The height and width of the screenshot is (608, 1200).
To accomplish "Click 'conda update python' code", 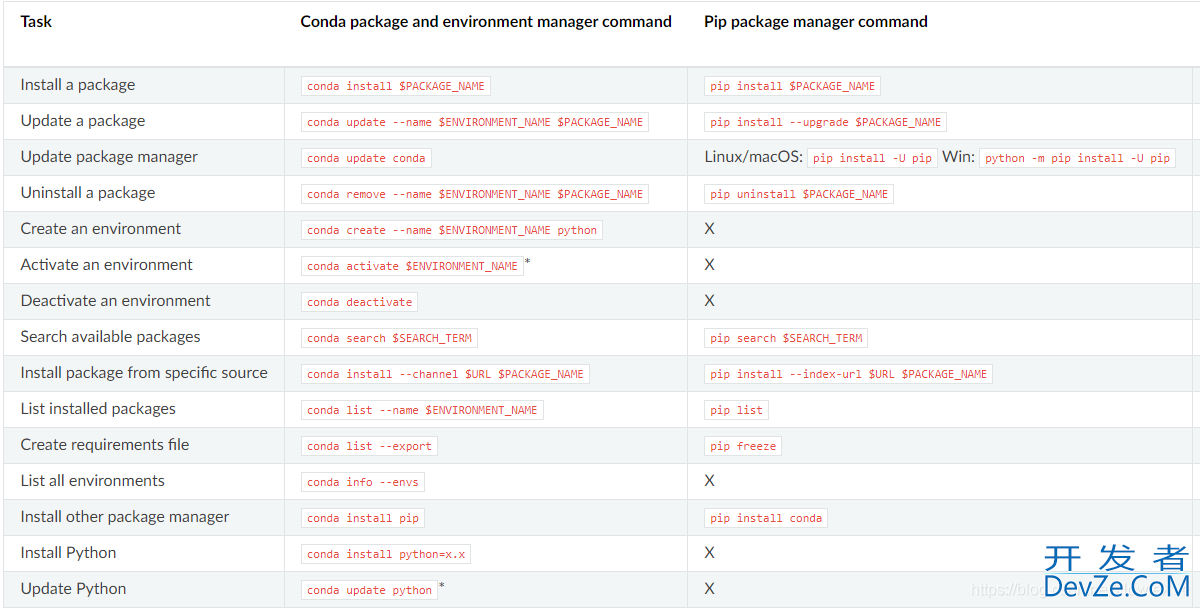I will pyautogui.click(x=369, y=590).
